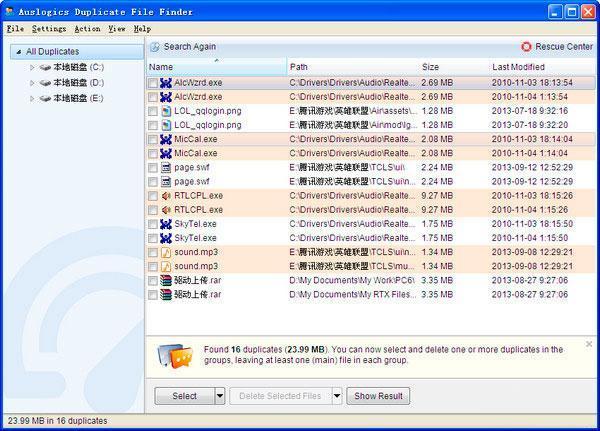Click music icon of sound.mp3 in TCLS\ui

(x=166, y=252)
